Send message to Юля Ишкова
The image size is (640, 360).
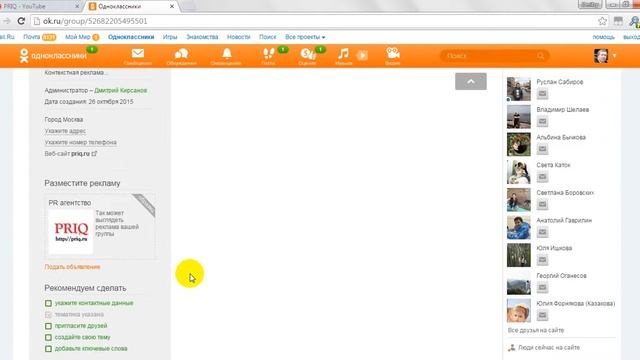[x=542, y=260]
